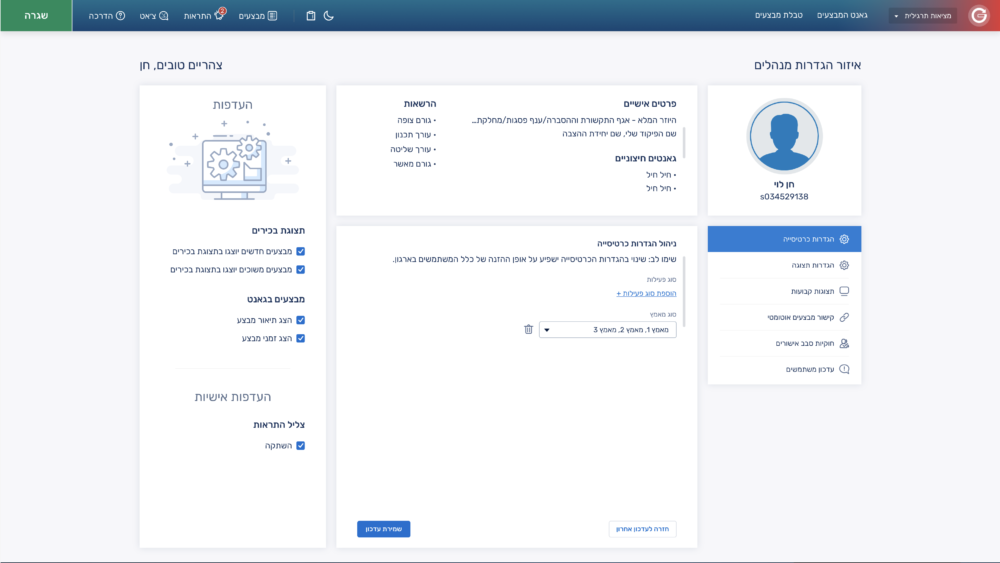Click the הוספת סוג פעילות link
Image resolution: width=1000 pixels, height=563 pixels.
click(x=646, y=293)
